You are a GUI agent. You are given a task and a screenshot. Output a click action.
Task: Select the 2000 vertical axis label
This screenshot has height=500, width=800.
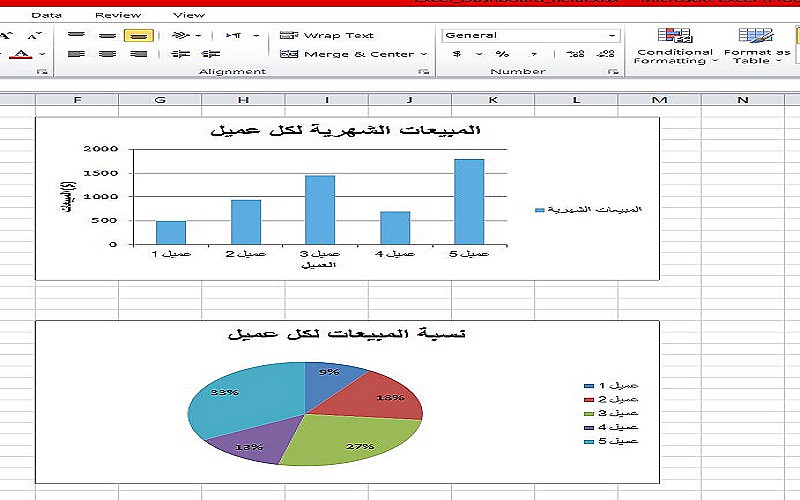coord(101,149)
